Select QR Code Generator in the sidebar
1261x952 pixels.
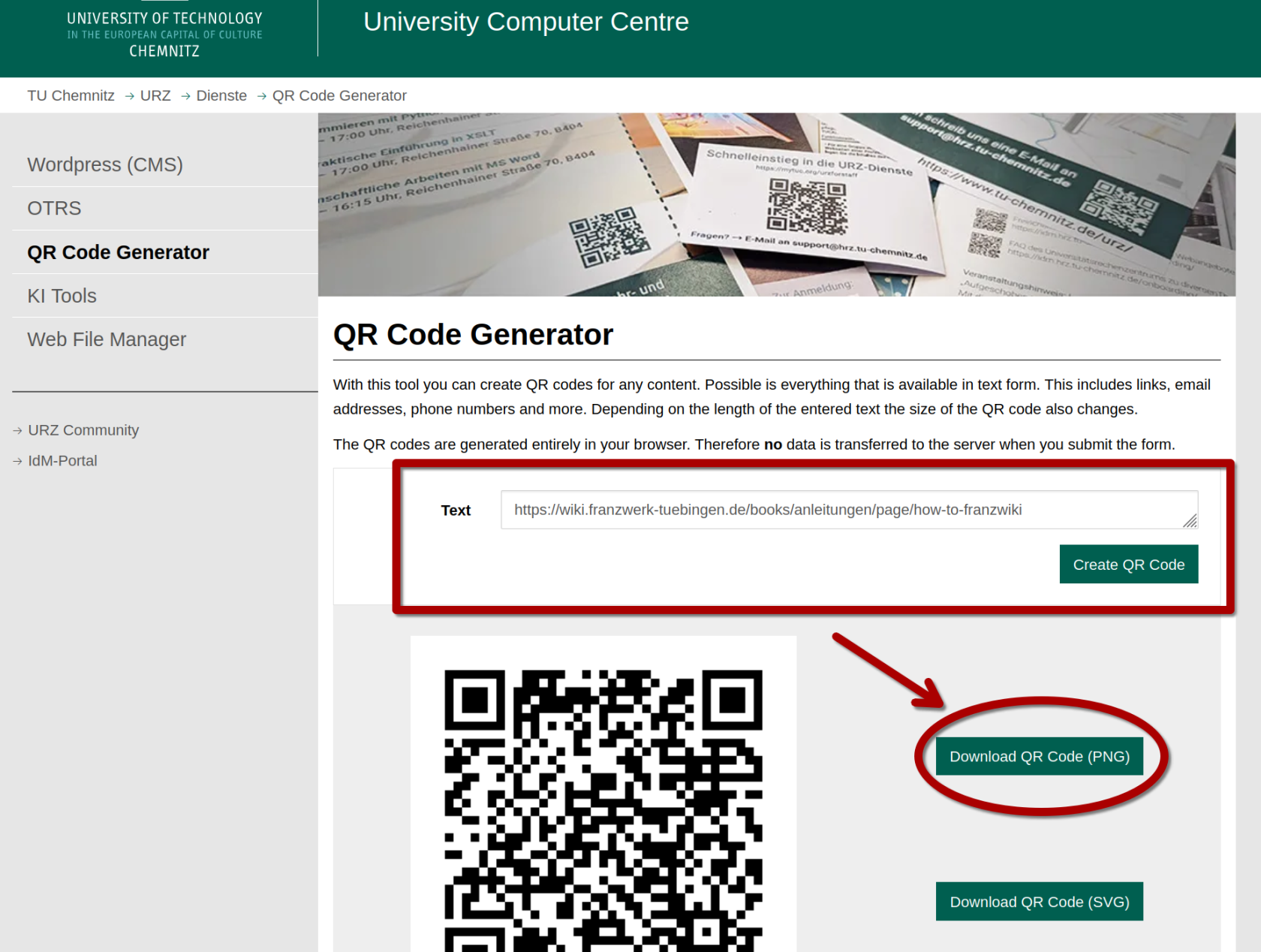pyautogui.click(x=118, y=252)
